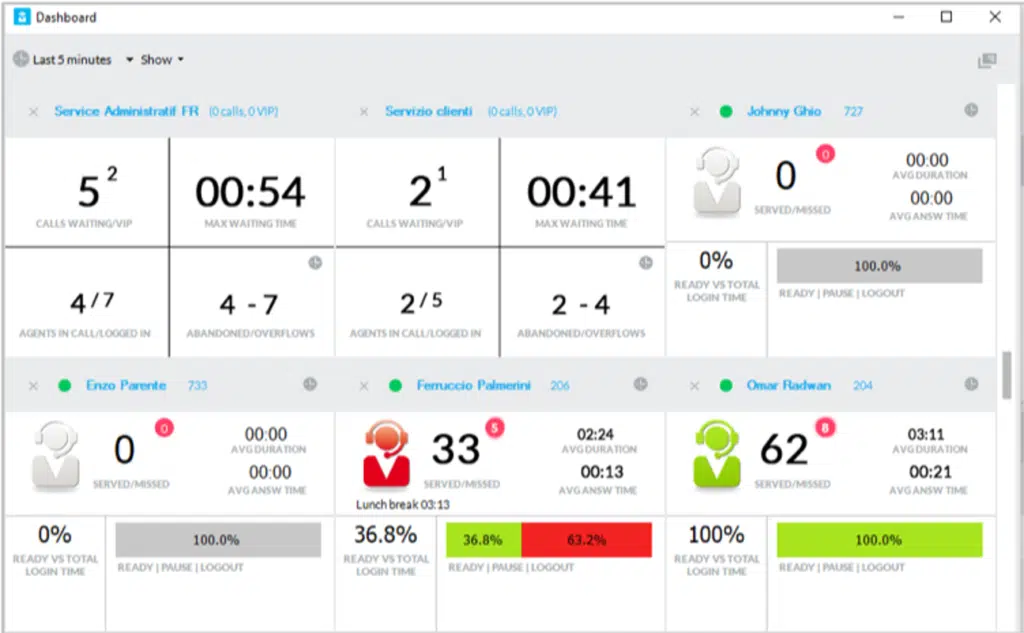Open the Service Administratif FR queue link

(126, 111)
